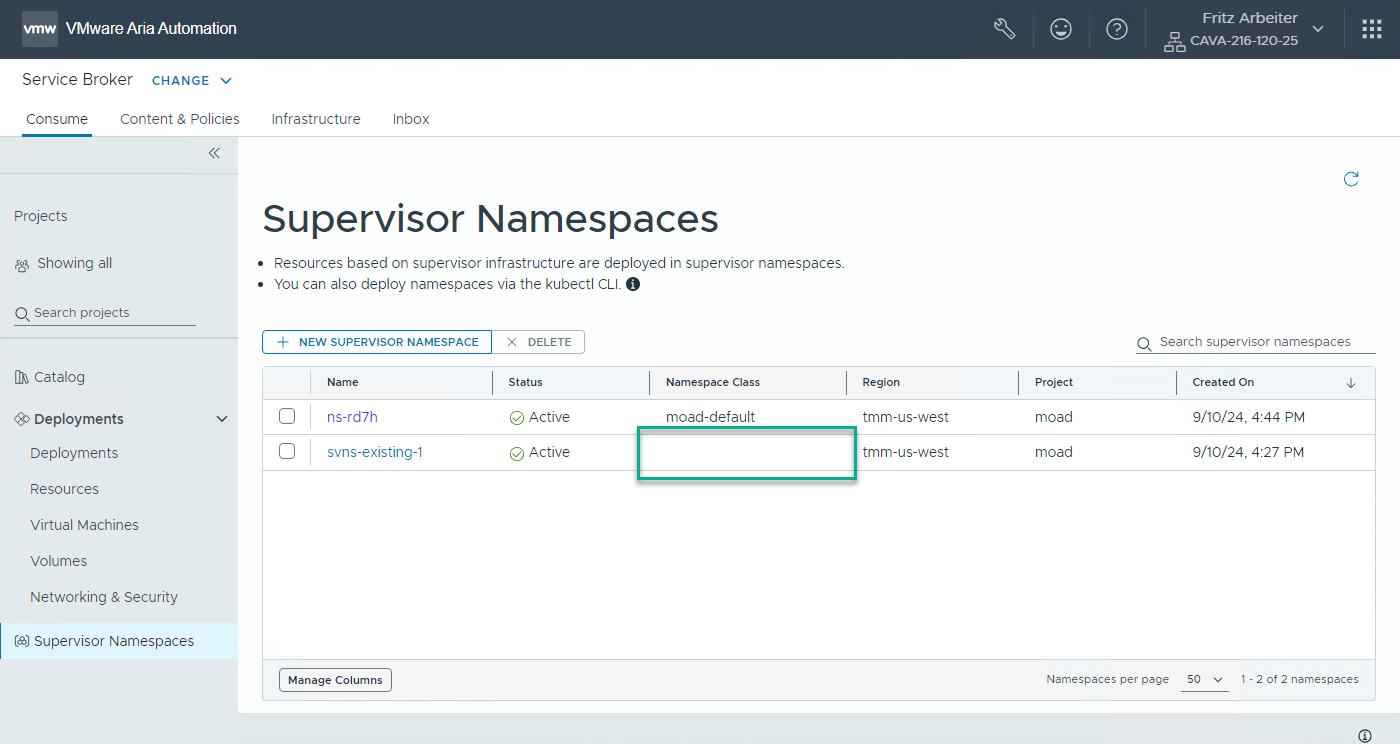
Task: Click the tmm-us-west region for ns-rd7h
Action: pos(906,417)
